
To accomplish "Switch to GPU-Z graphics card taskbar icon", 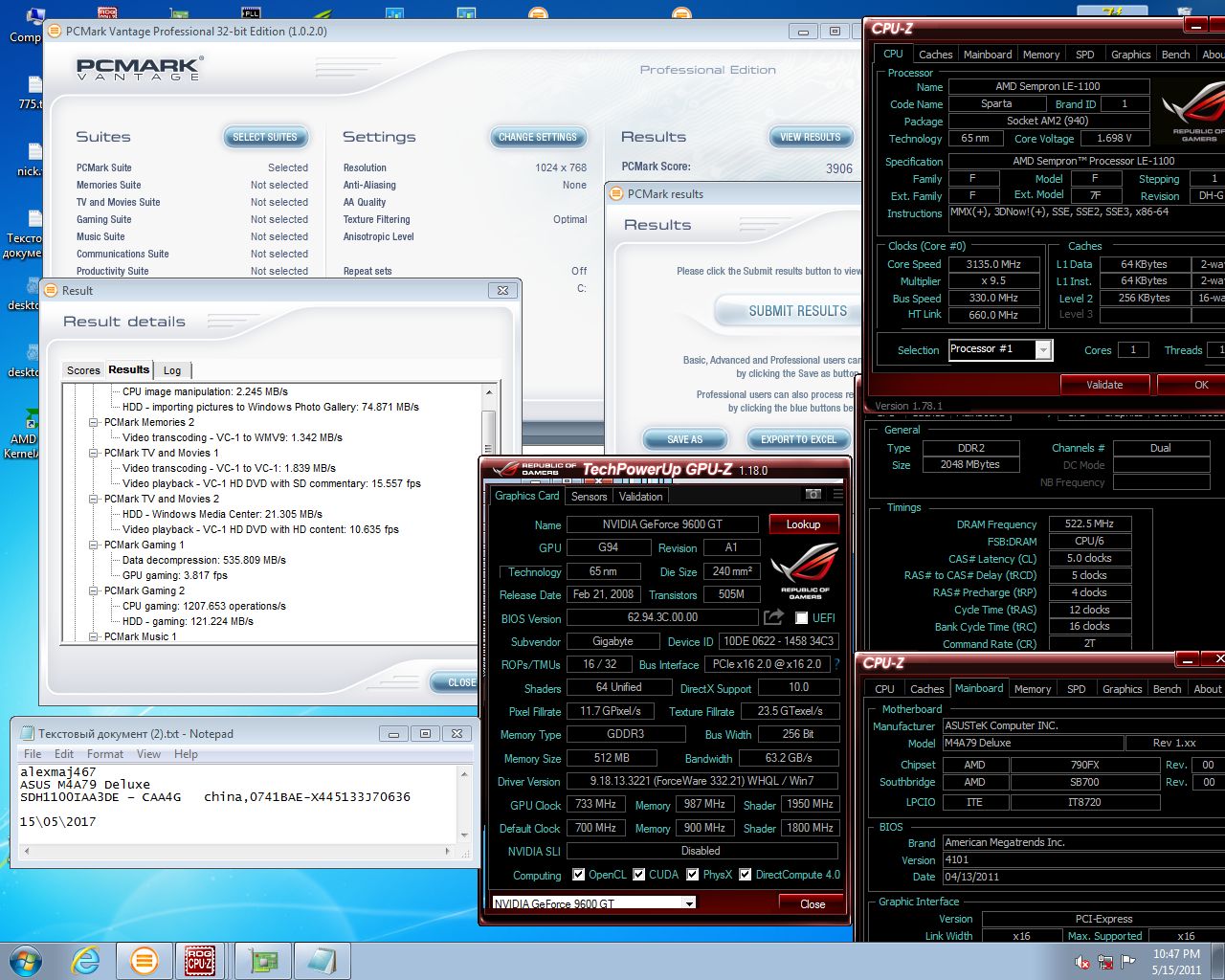I will (262, 960).
